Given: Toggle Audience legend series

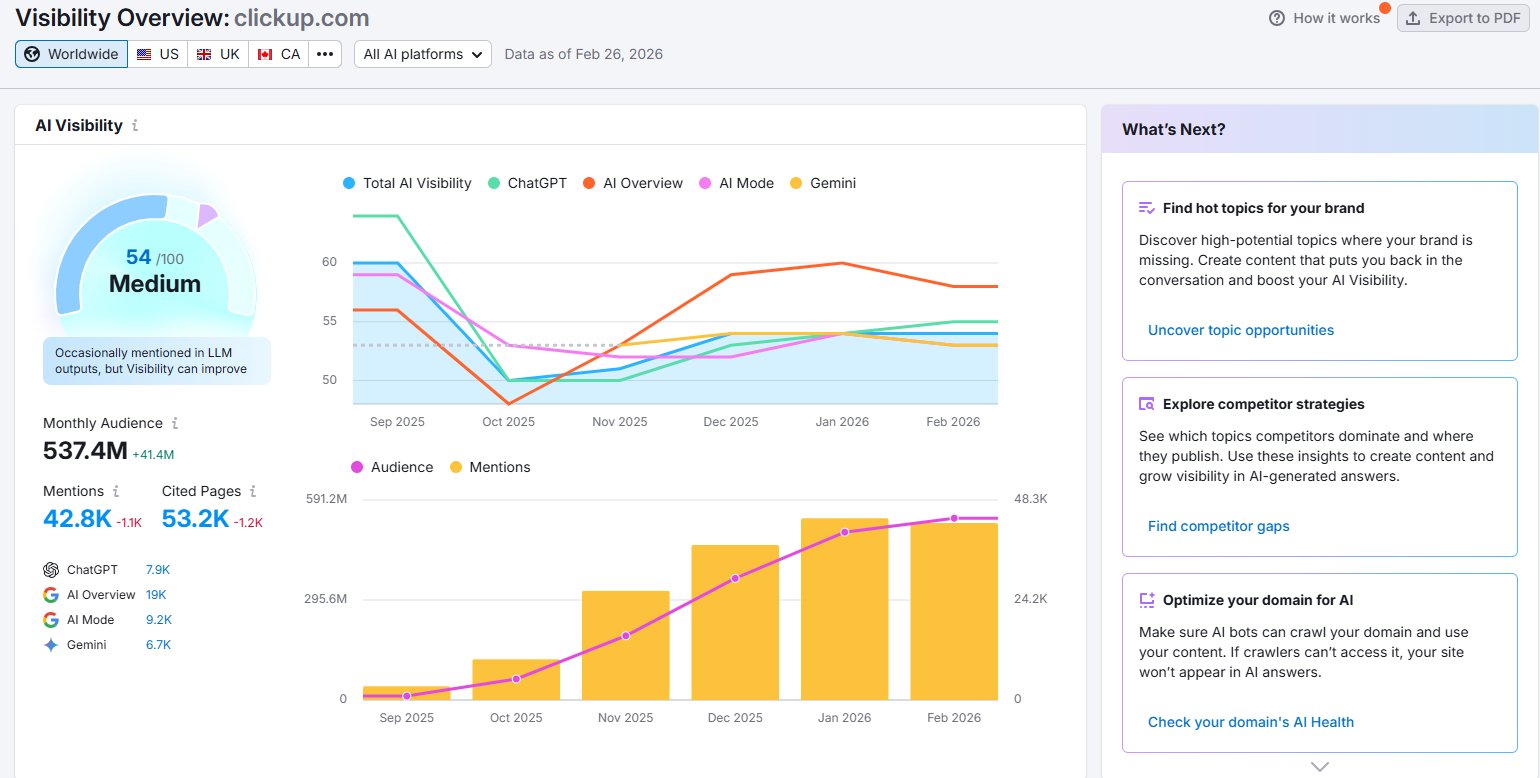Looking at the screenshot, I should [392, 467].
